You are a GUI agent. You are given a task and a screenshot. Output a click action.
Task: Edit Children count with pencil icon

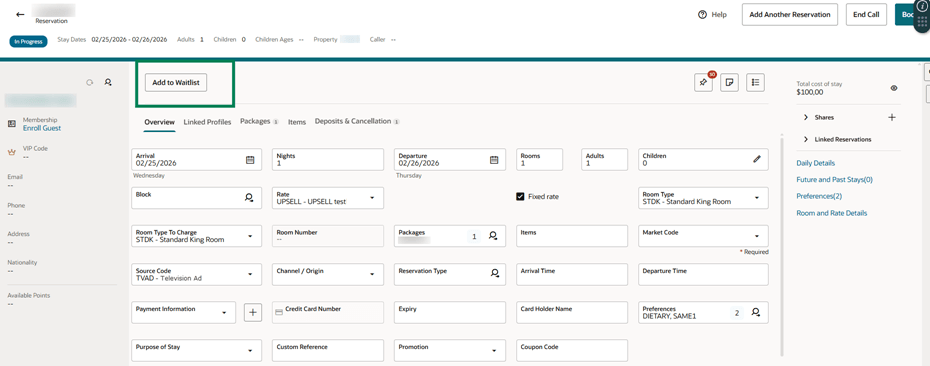tap(757, 159)
